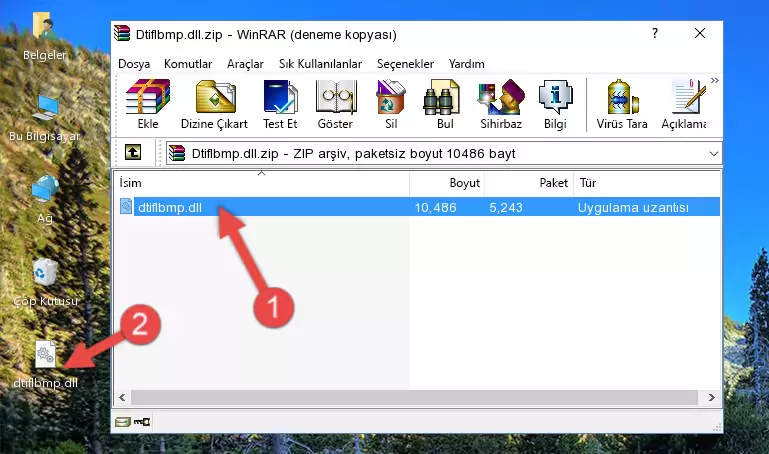The width and height of the screenshot is (769, 454).
Task: Click the 10,486 size cell
Action: pos(435,207)
